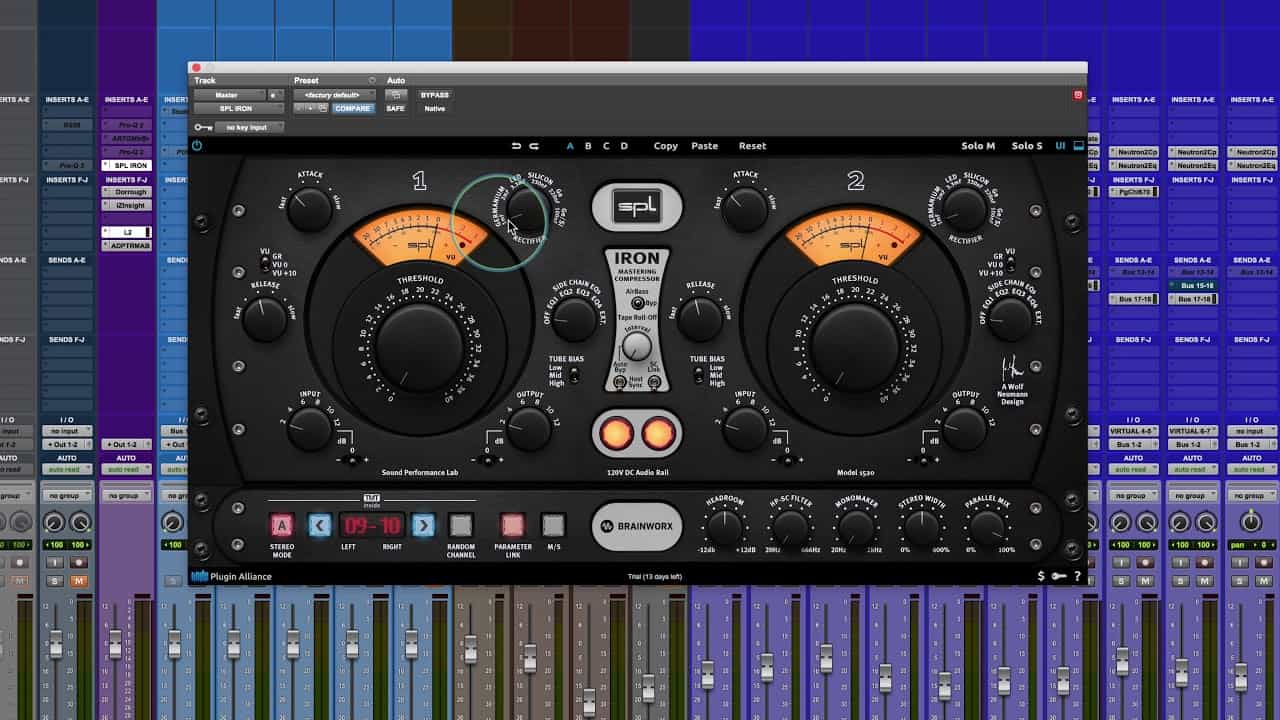Click the power icon to bypass the plugin

tap(198, 145)
